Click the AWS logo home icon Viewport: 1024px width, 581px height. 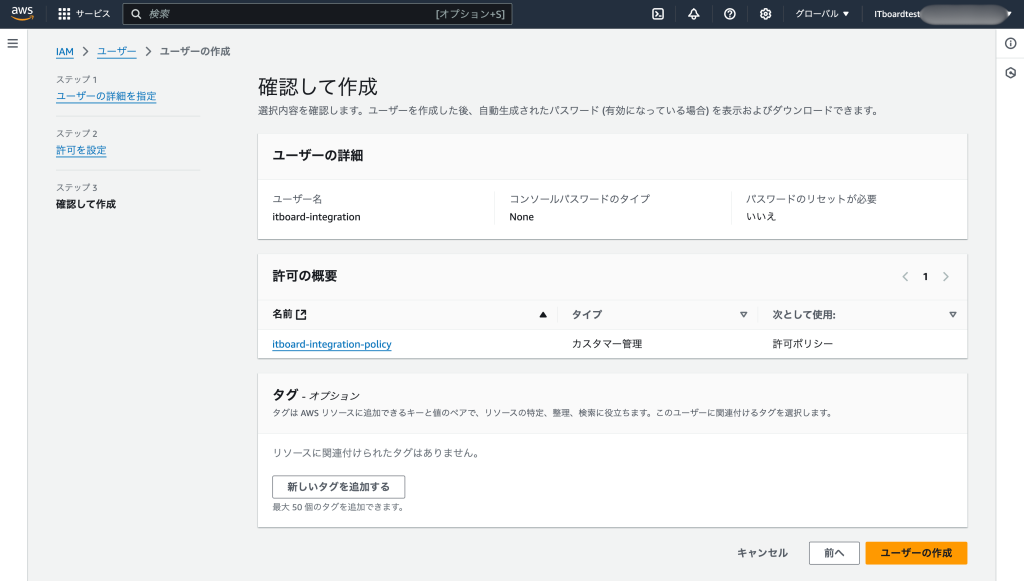pos(22,14)
